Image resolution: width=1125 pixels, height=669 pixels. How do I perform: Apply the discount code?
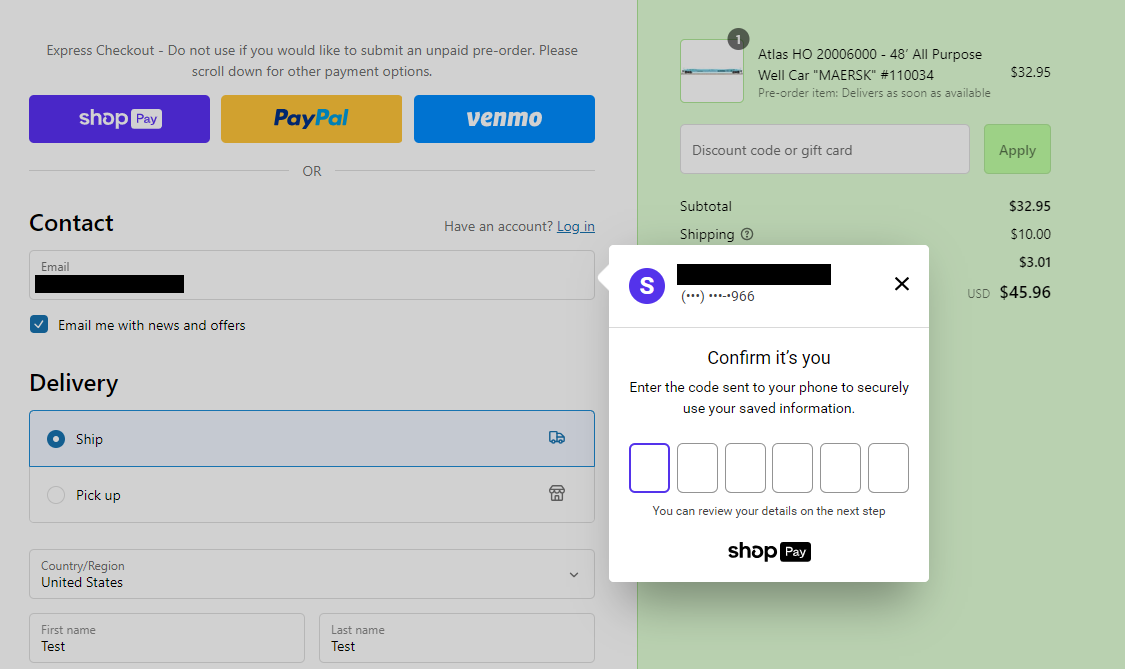coord(1017,149)
